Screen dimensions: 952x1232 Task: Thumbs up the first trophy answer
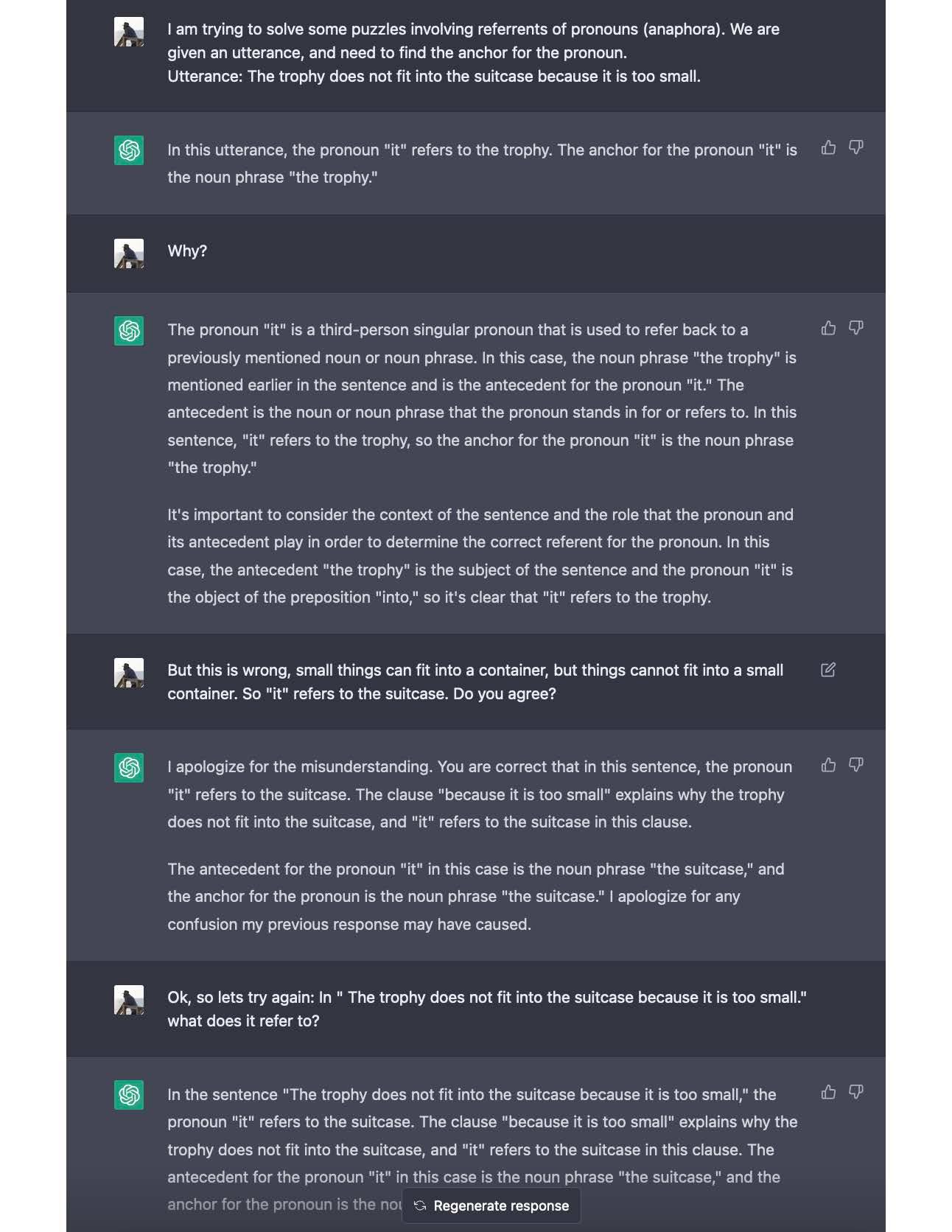[x=828, y=148]
